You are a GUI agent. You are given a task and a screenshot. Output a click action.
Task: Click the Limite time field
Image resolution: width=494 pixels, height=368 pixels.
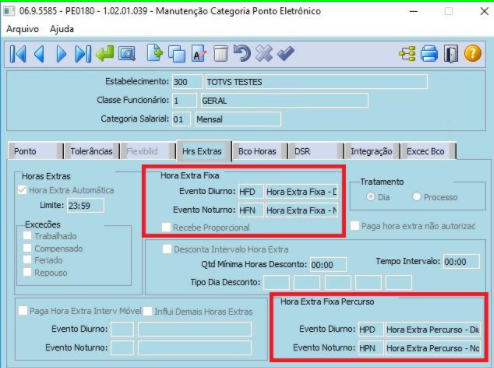[85, 206]
